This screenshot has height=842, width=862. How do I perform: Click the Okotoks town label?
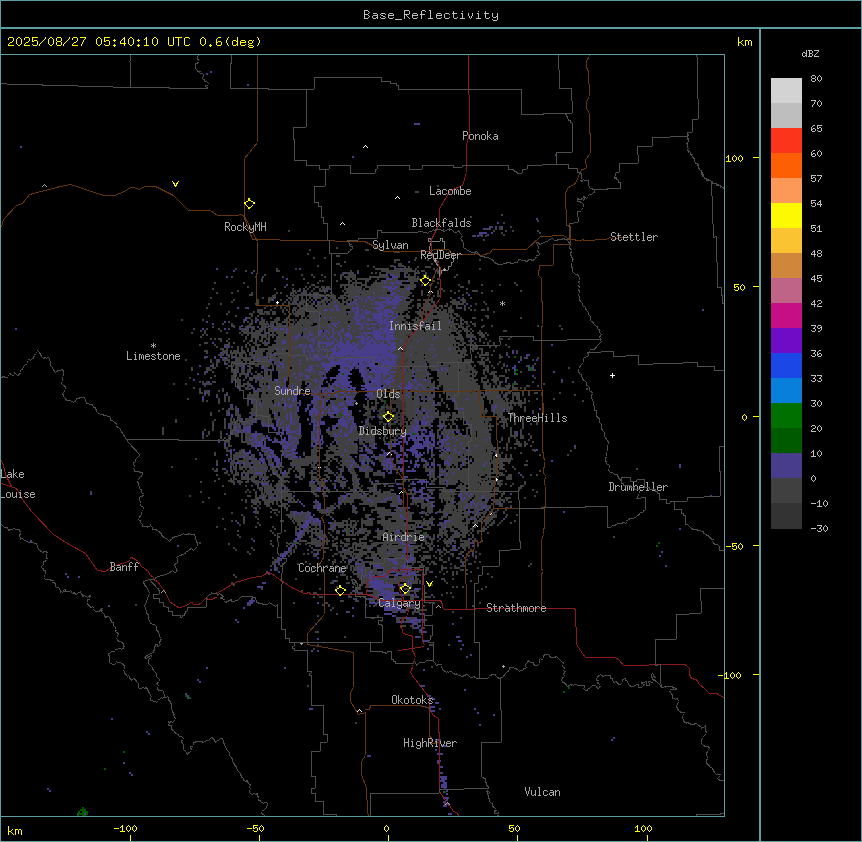coord(412,700)
